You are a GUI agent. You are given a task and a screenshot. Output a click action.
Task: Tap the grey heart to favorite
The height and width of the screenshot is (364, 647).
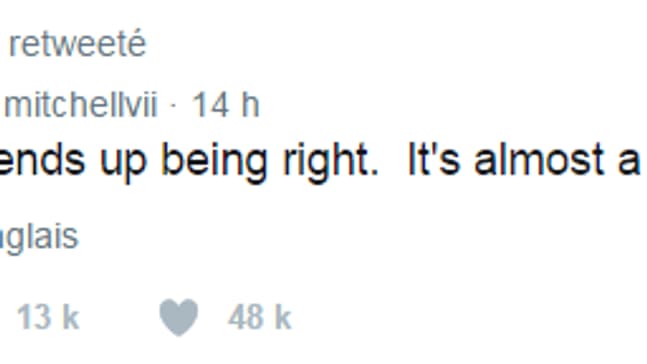click(x=179, y=317)
